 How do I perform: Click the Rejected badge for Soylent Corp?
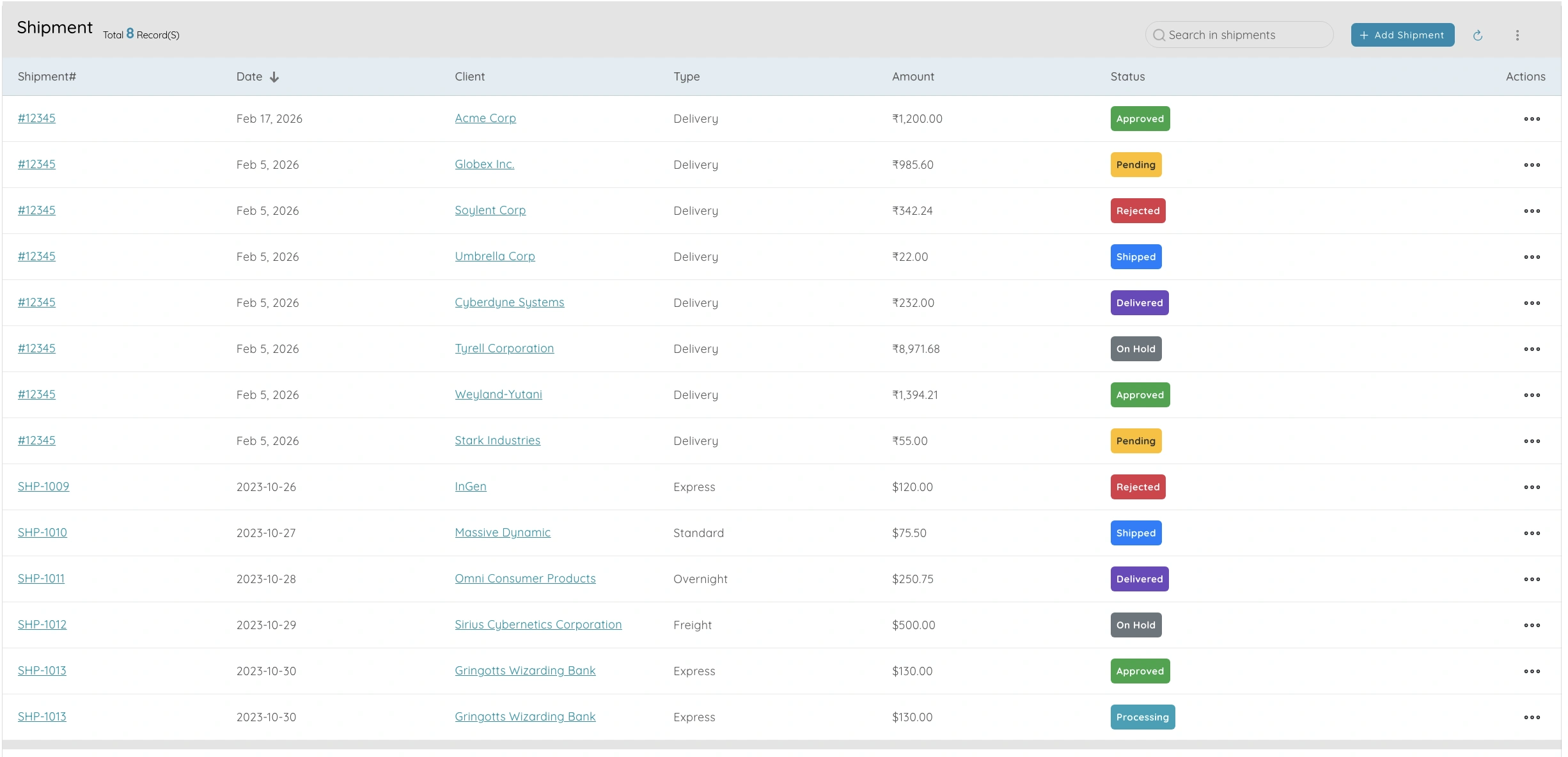1138,211
